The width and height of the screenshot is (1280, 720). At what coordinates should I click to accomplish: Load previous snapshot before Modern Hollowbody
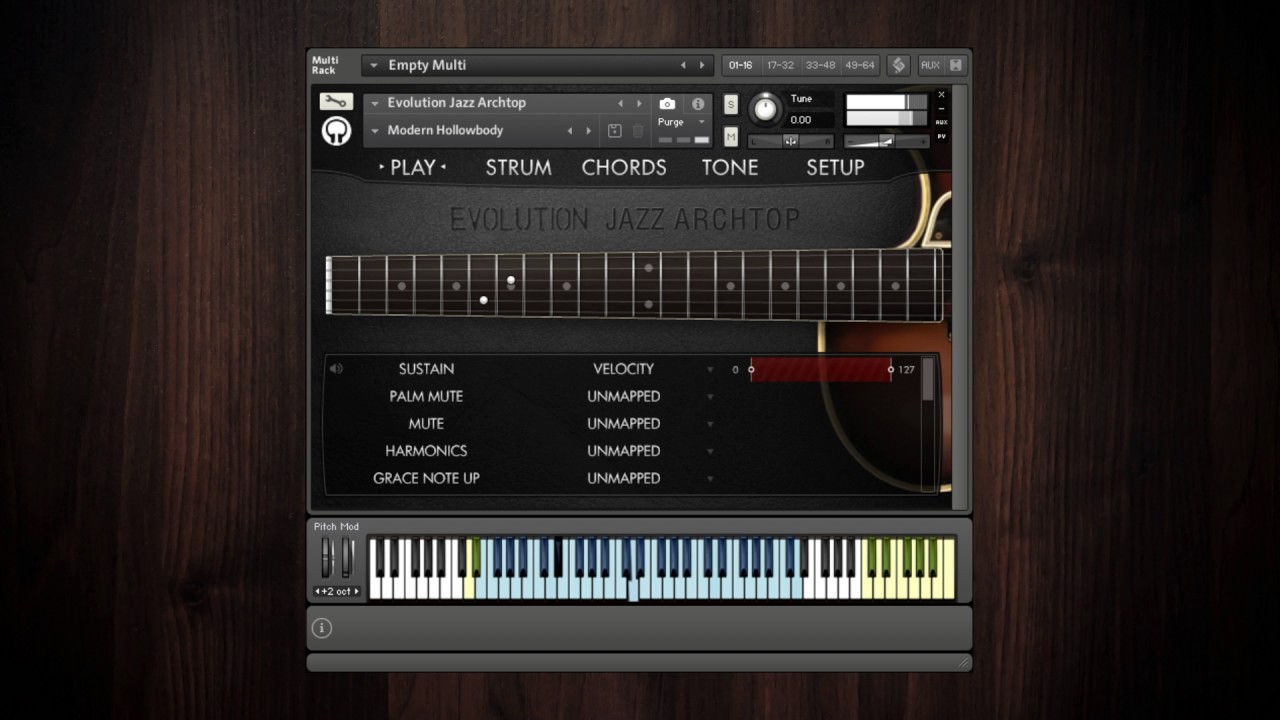pos(570,131)
